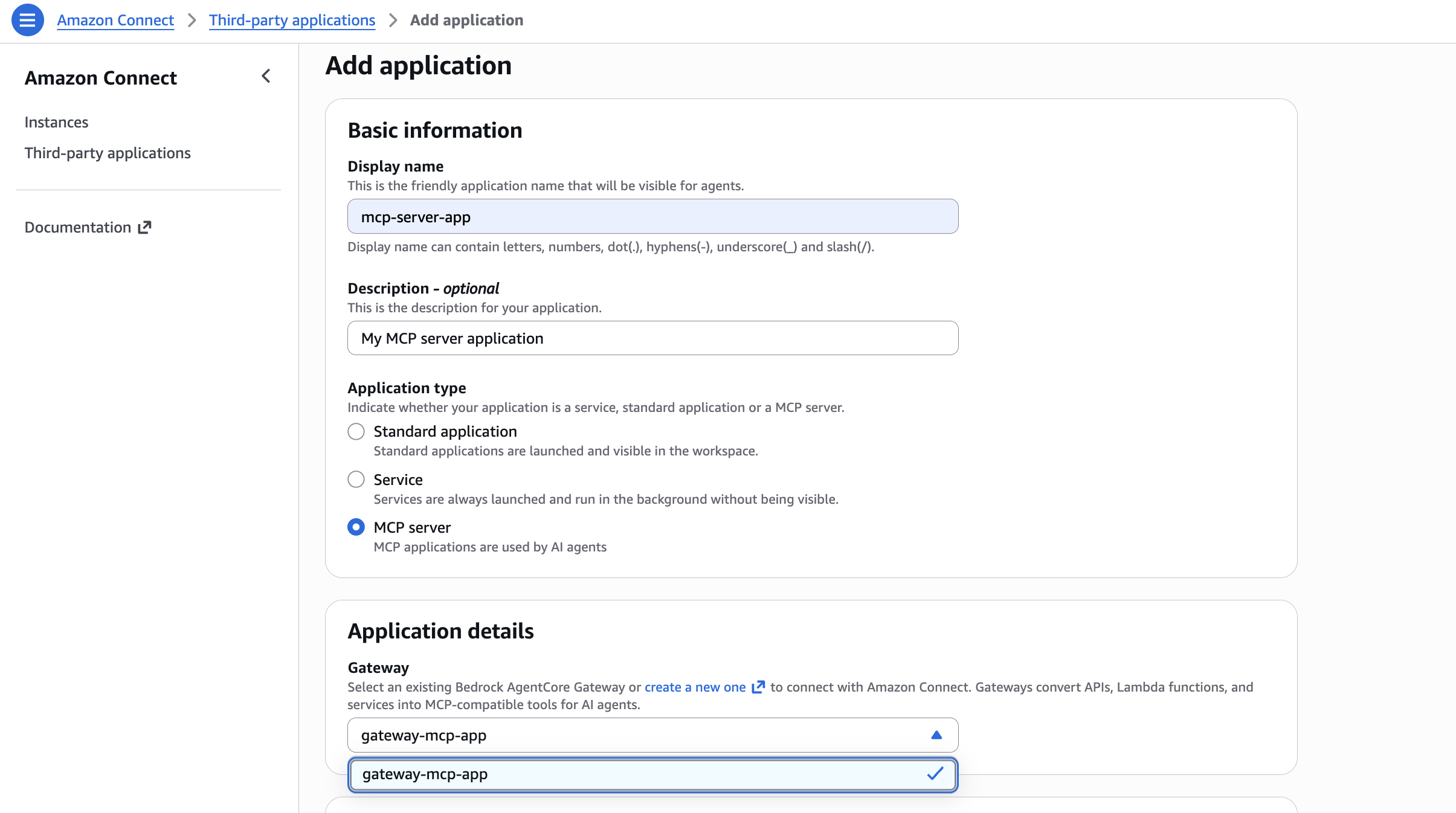Open Third-party applications from the sidebar
Screen dimensions: 1456x813
point(108,153)
